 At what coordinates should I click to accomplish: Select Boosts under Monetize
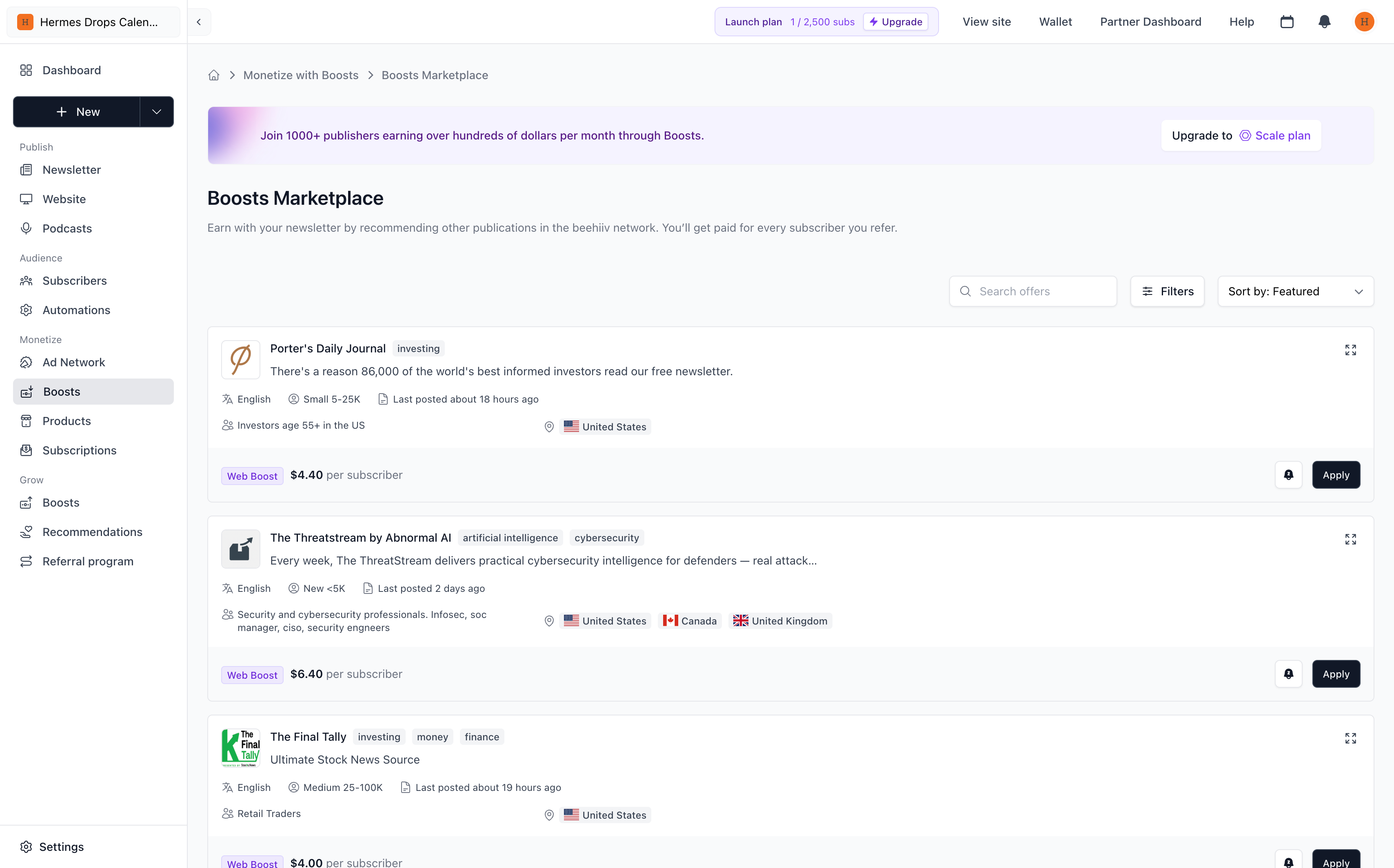93,392
